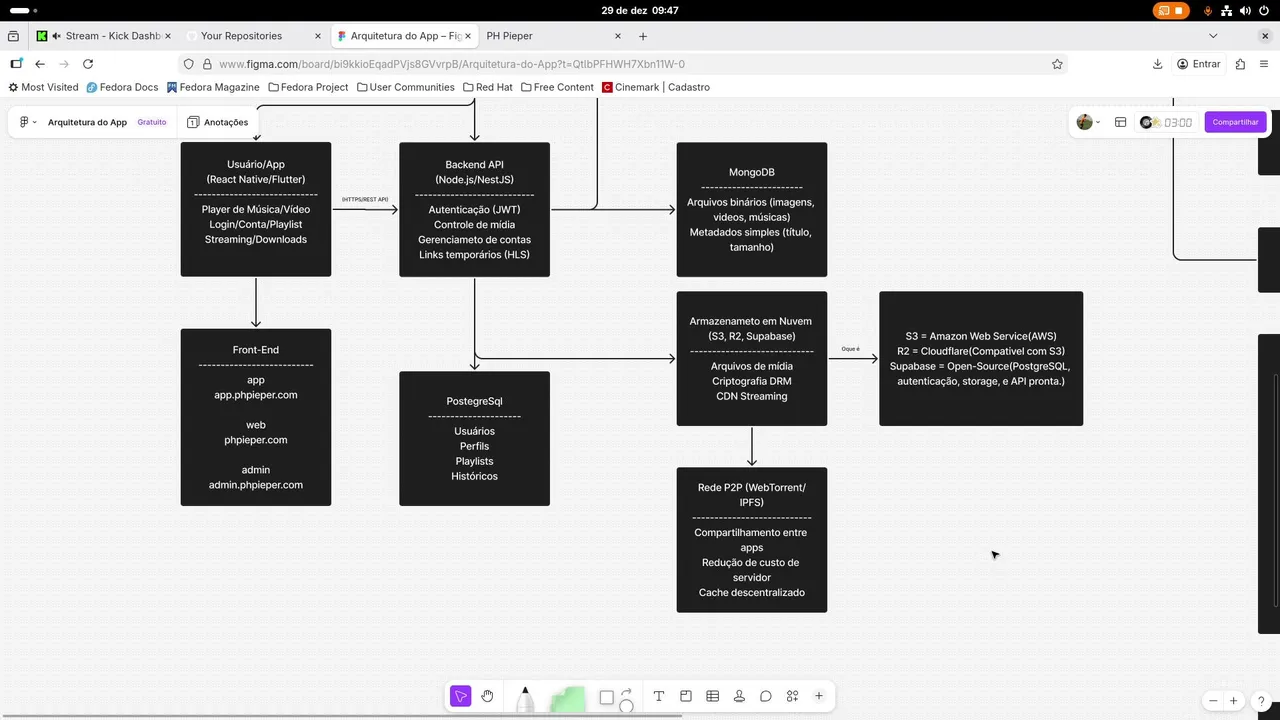Toggle the layout panel icon
This screenshot has width=1280, height=720.
1120,122
